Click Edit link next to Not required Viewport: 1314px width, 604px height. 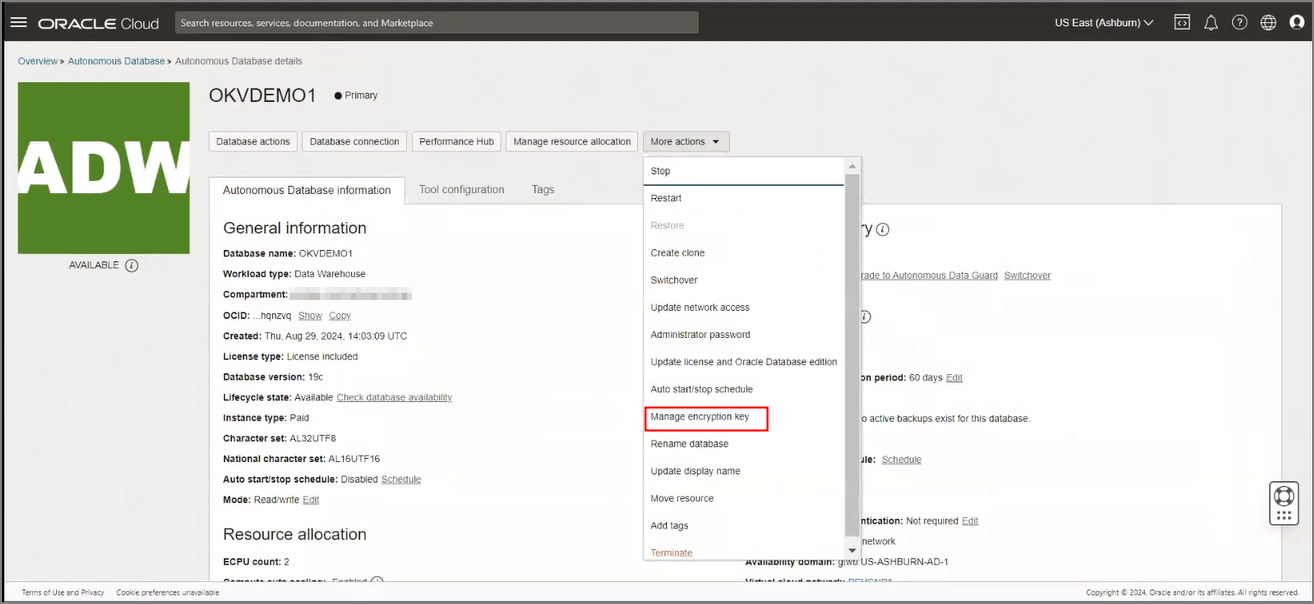click(x=970, y=521)
